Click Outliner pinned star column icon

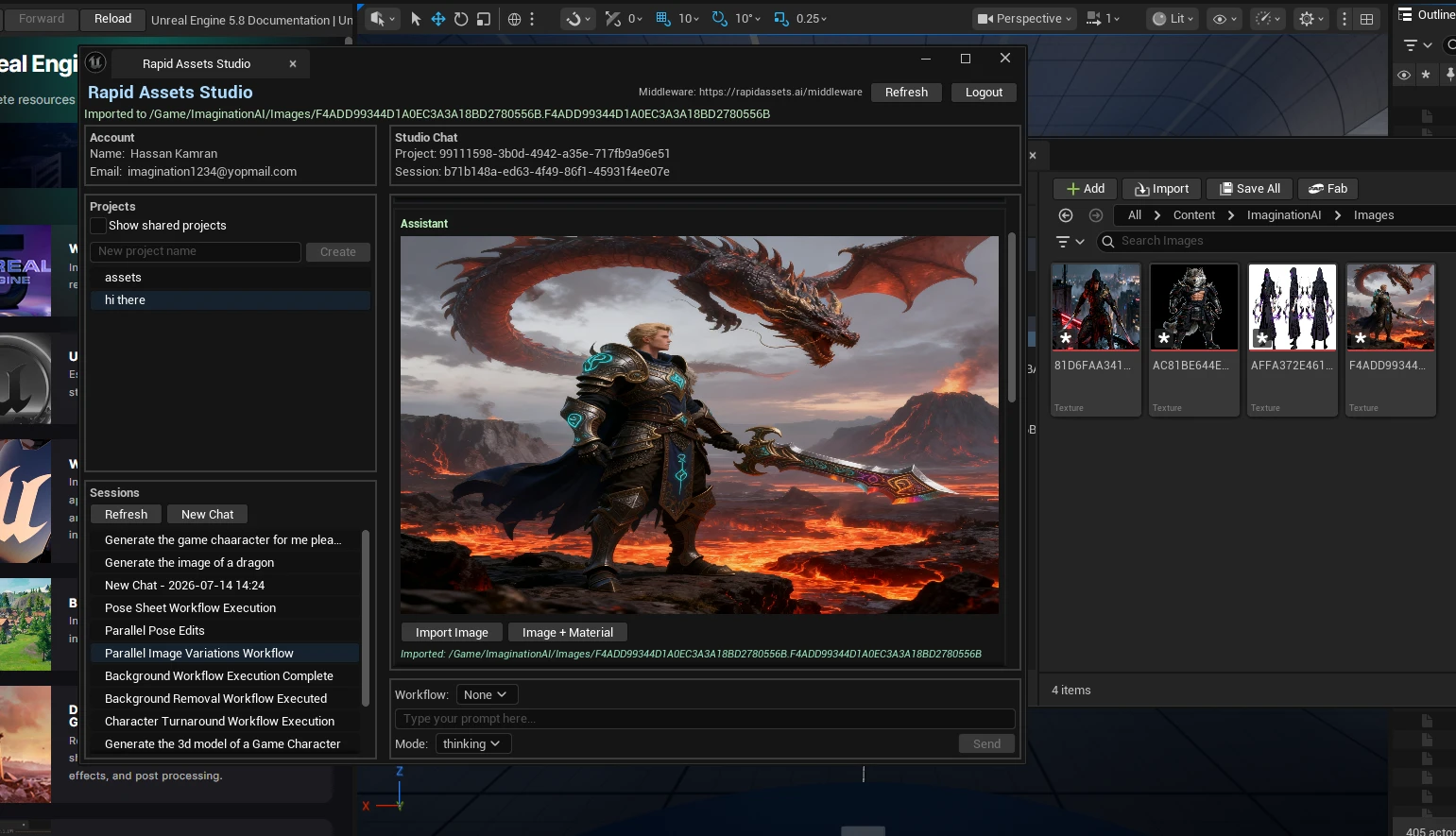point(1426,75)
